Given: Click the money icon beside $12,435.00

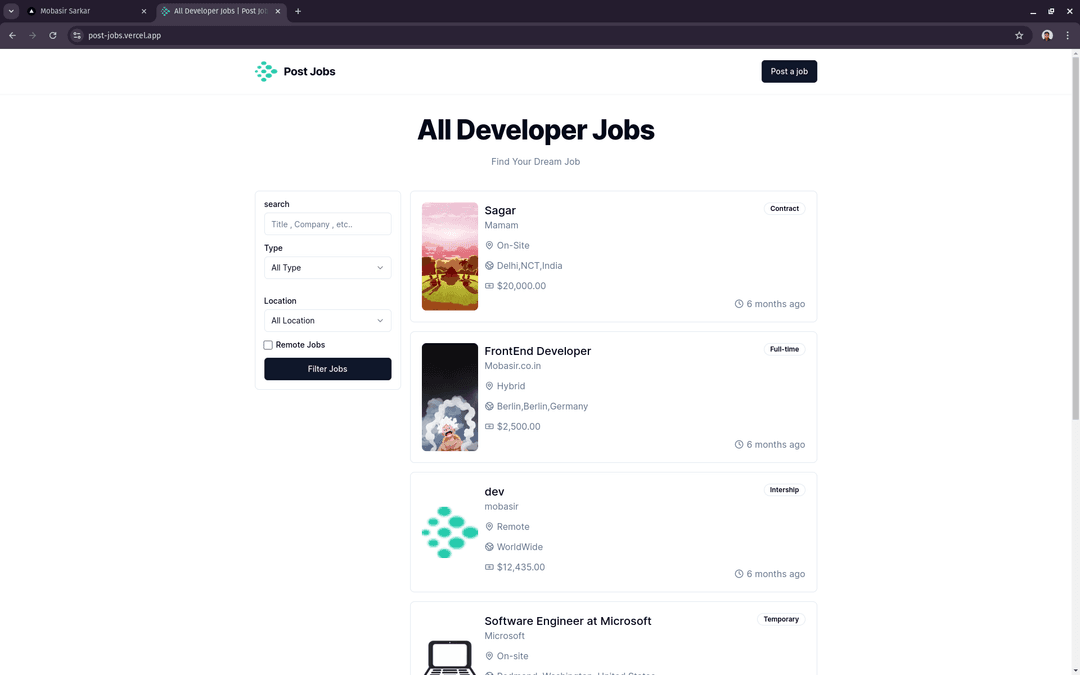Looking at the screenshot, I should click(489, 567).
